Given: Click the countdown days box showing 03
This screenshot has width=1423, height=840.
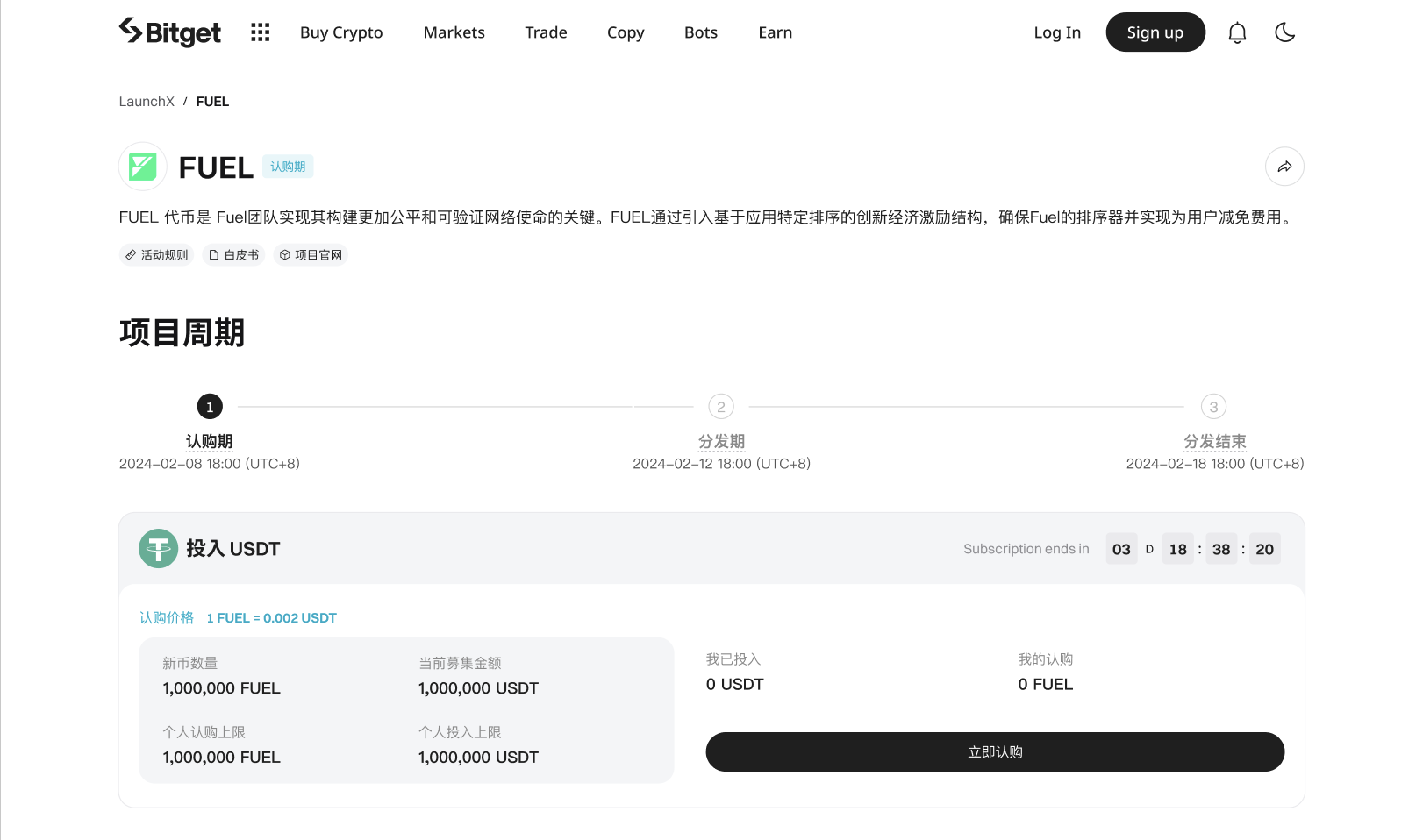Looking at the screenshot, I should pos(1121,549).
